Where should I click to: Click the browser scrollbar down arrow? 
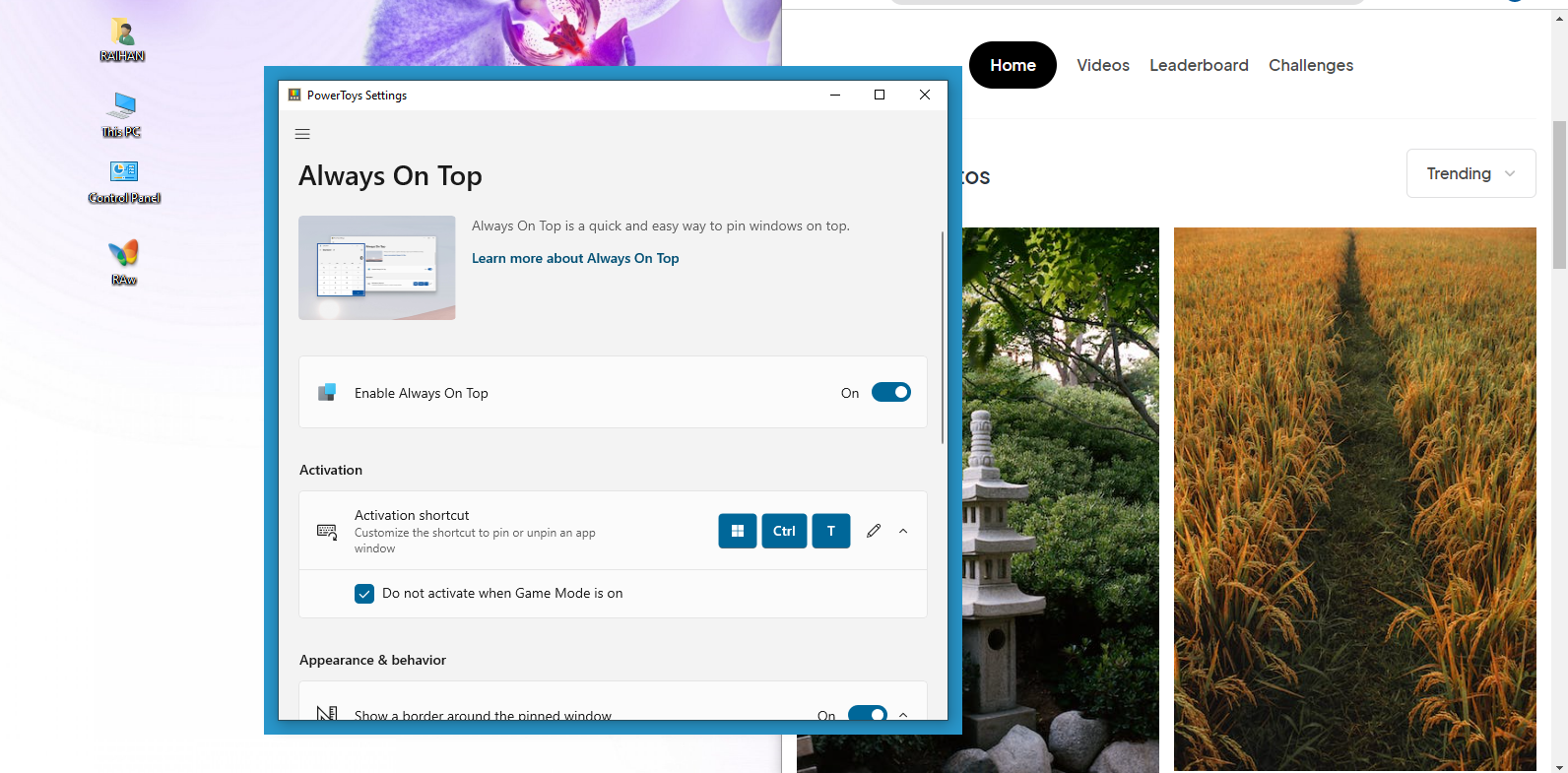(x=1559, y=766)
